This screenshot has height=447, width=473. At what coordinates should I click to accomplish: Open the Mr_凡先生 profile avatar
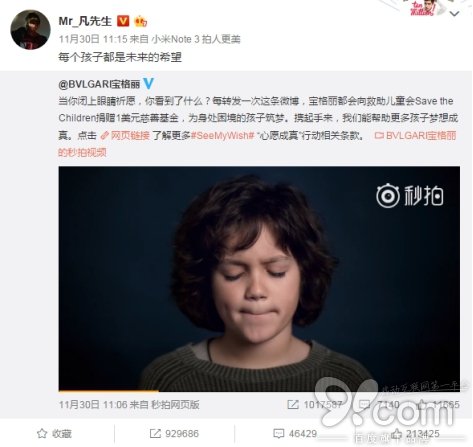point(30,29)
